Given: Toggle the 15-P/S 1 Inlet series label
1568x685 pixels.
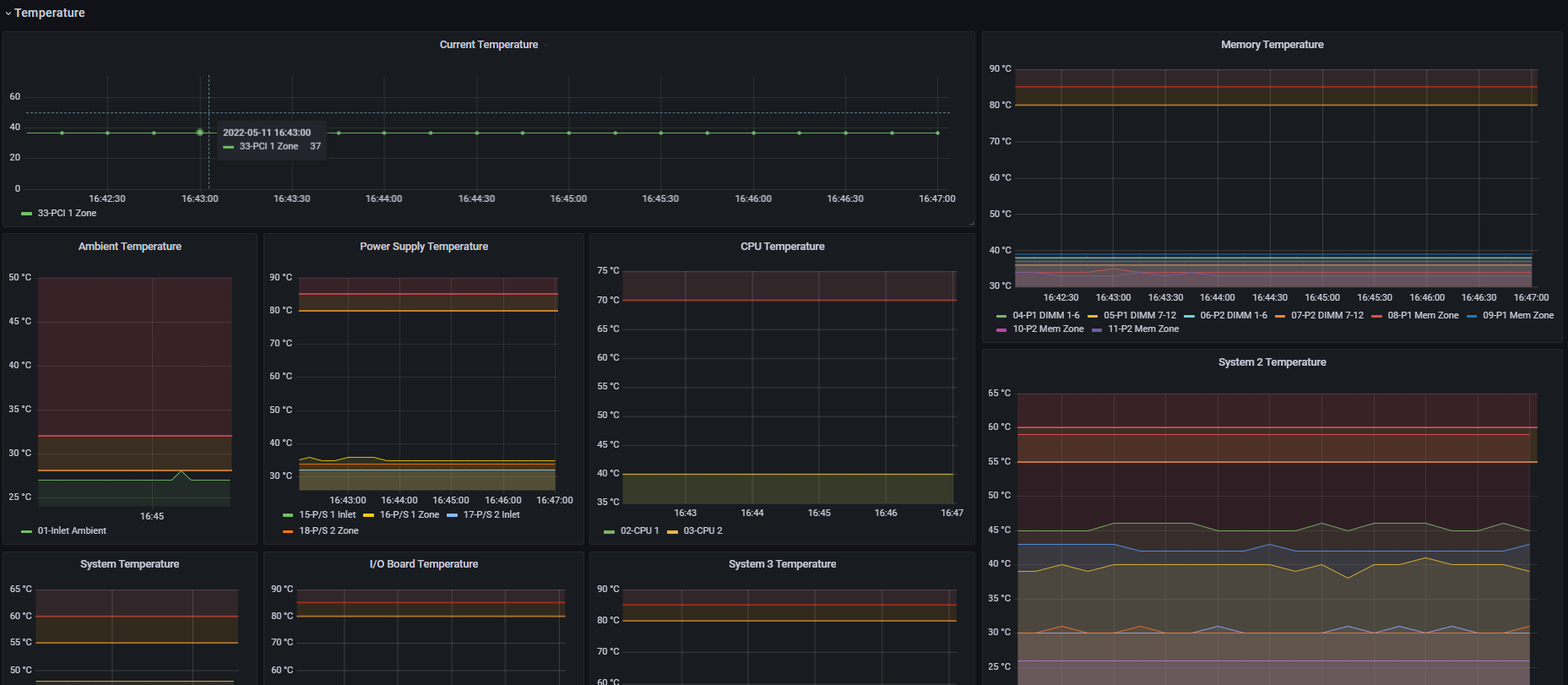Looking at the screenshot, I should click(x=327, y=515).
